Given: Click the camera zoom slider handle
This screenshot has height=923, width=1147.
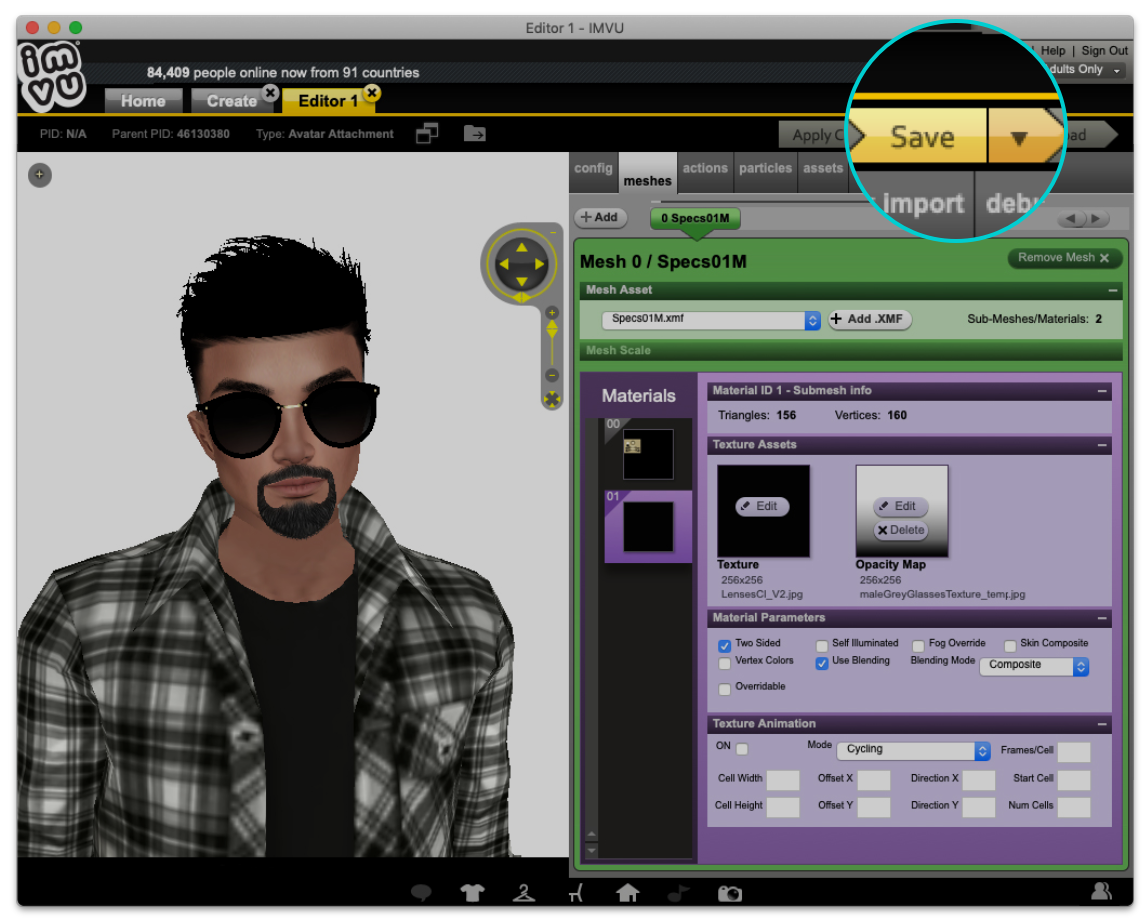Looking at the screenshot, I should click(x=552, y=330).
